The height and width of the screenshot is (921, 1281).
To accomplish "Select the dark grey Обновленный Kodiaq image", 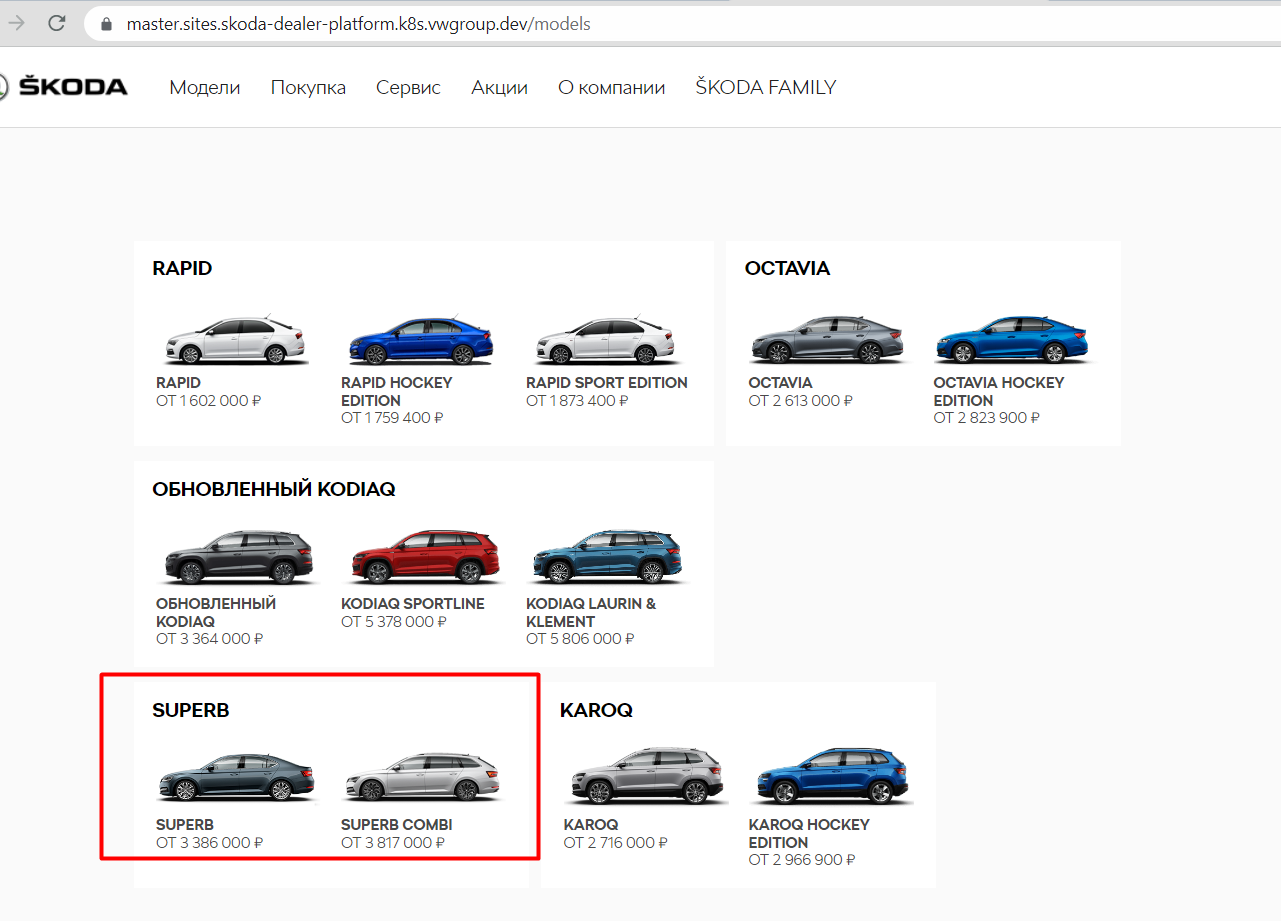I will 238,557.
